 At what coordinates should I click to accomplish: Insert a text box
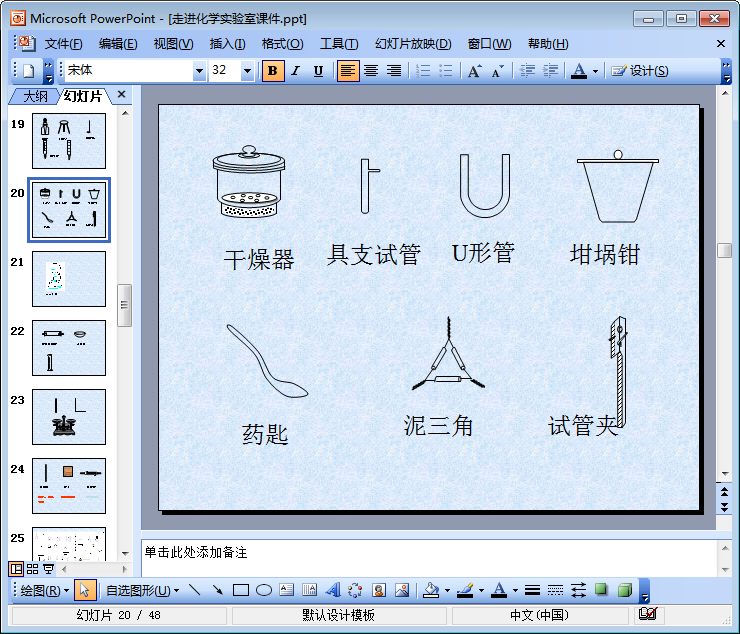click(x=286, y=590)
